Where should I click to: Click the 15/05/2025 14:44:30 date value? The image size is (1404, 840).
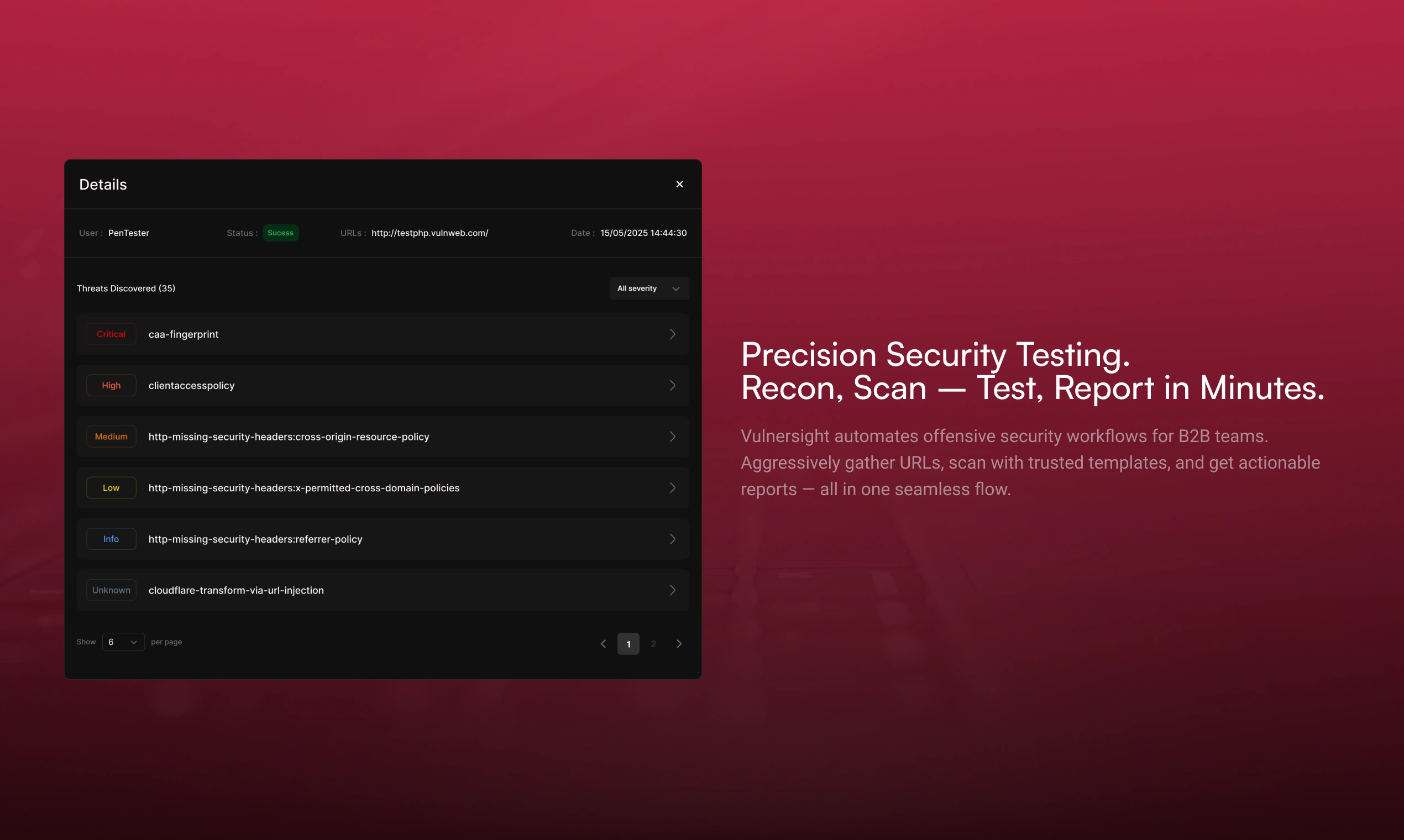[643, 233]
